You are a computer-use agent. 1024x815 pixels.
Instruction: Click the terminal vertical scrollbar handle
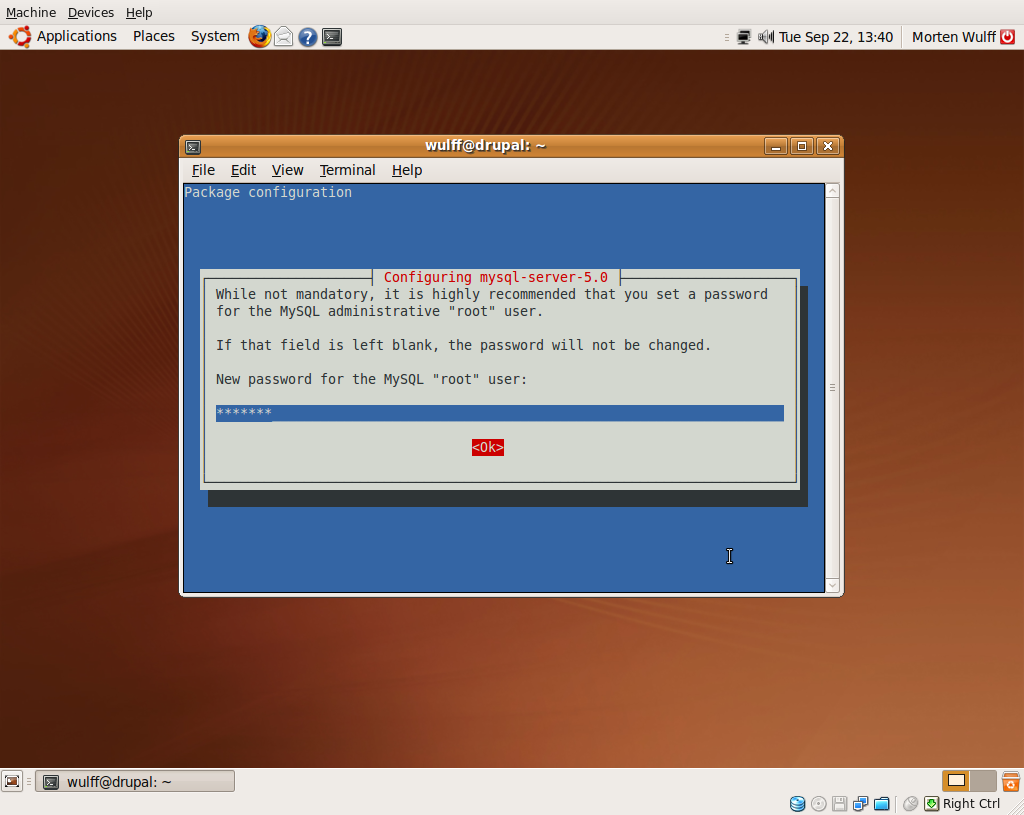[x=832, y=388]
